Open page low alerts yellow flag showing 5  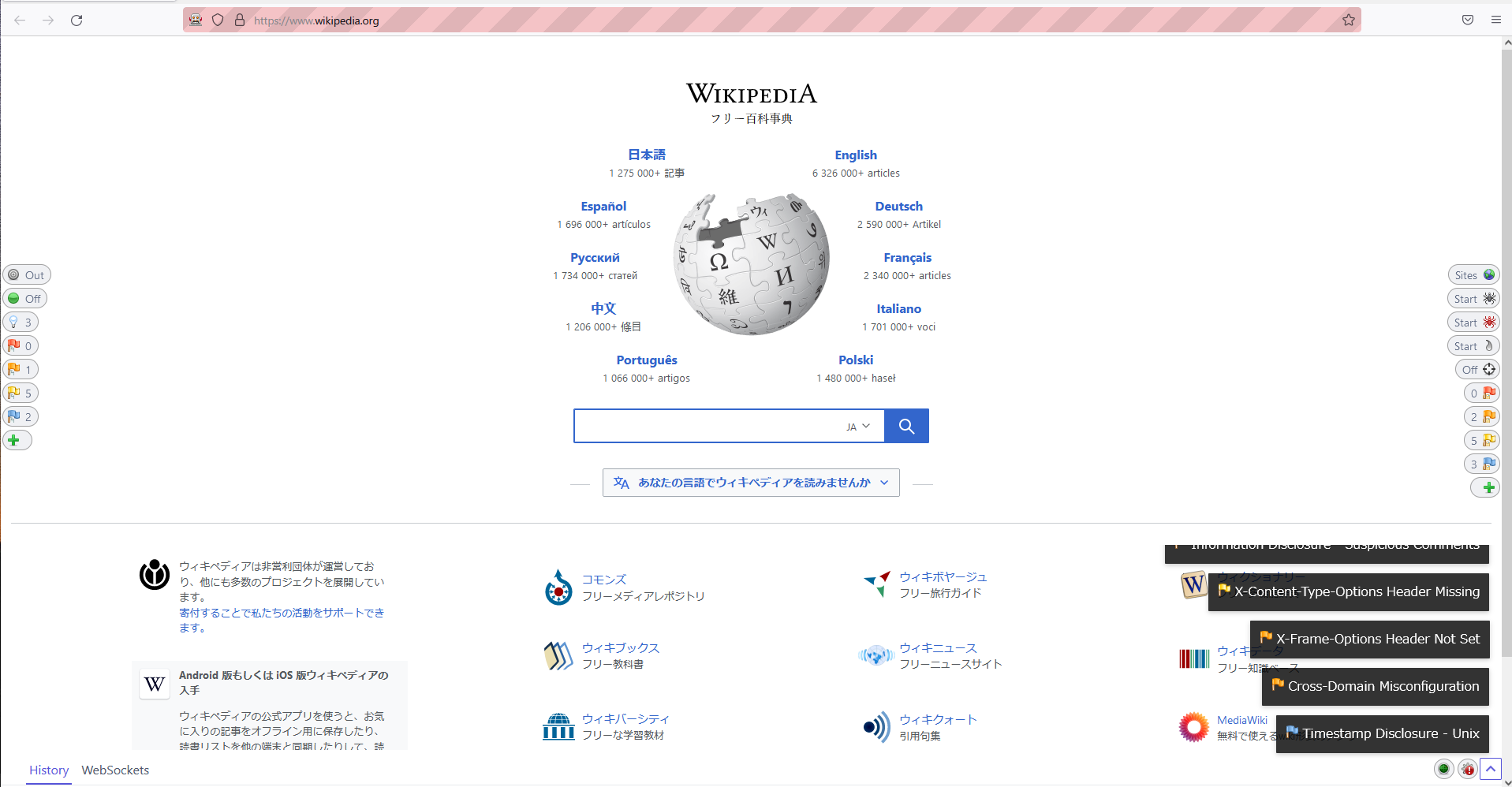pyautogui.click(x=21, y=393)
